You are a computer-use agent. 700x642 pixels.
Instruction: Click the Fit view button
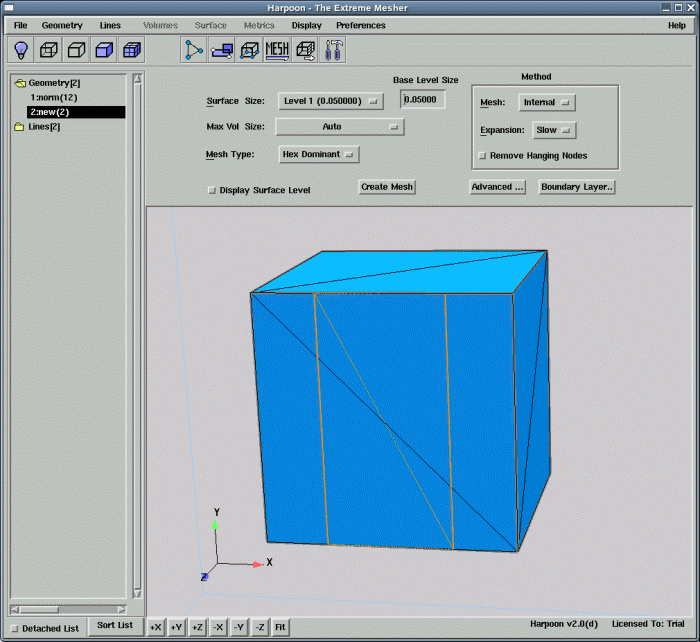(280, 627)
